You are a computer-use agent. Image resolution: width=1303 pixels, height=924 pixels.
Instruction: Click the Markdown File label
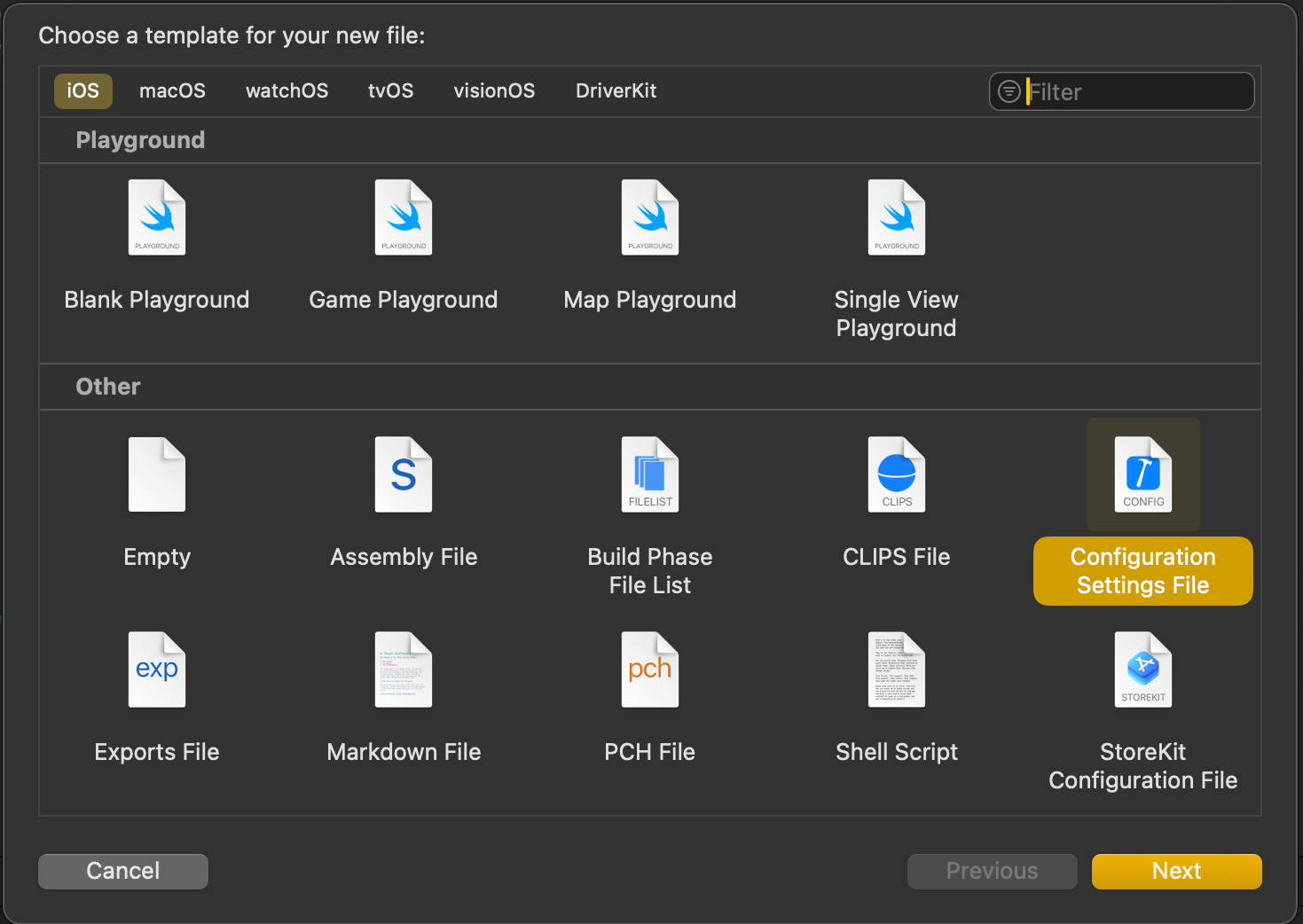[404, 752]
